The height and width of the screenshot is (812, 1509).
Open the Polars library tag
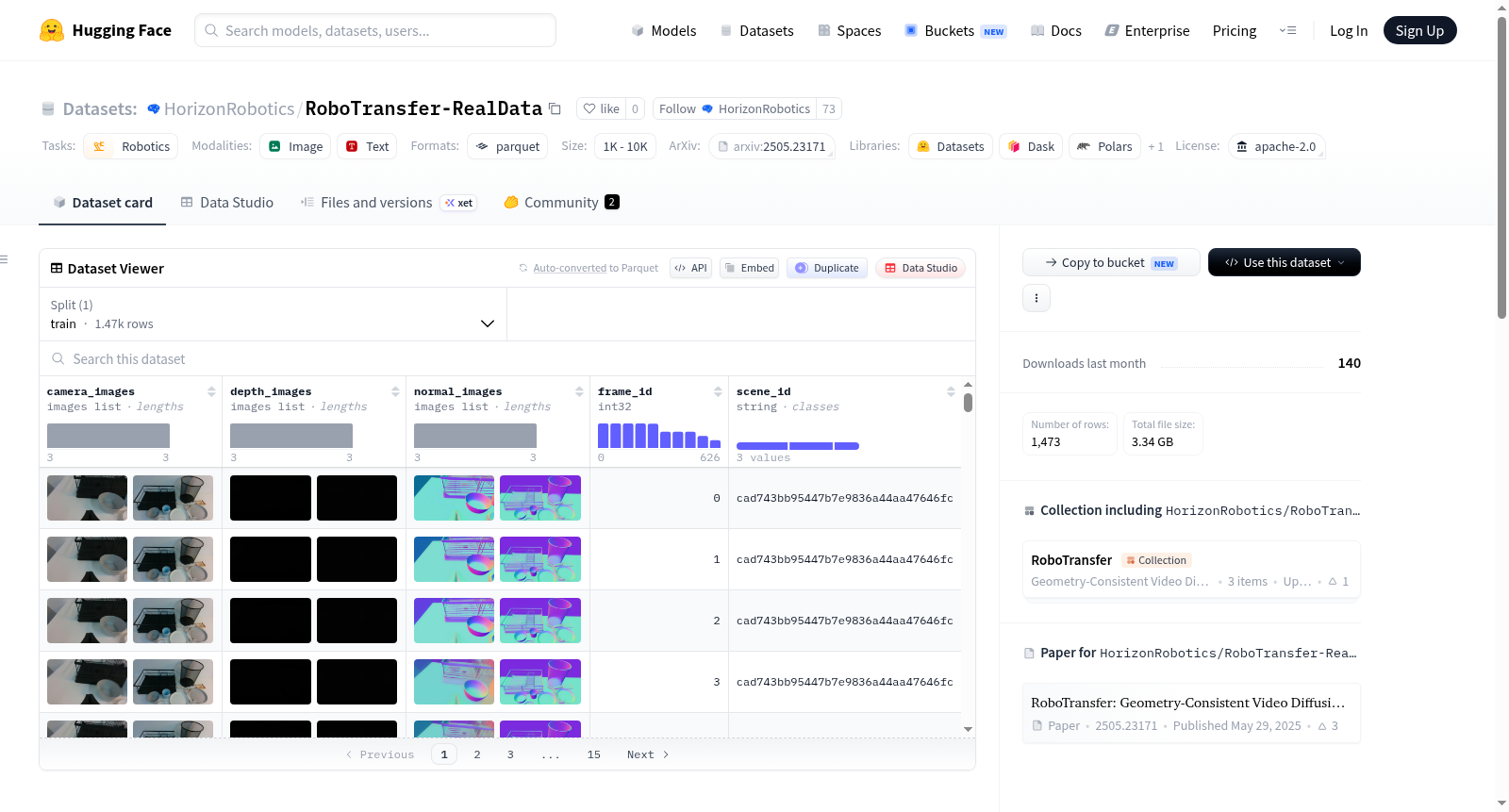[1104, 146]
